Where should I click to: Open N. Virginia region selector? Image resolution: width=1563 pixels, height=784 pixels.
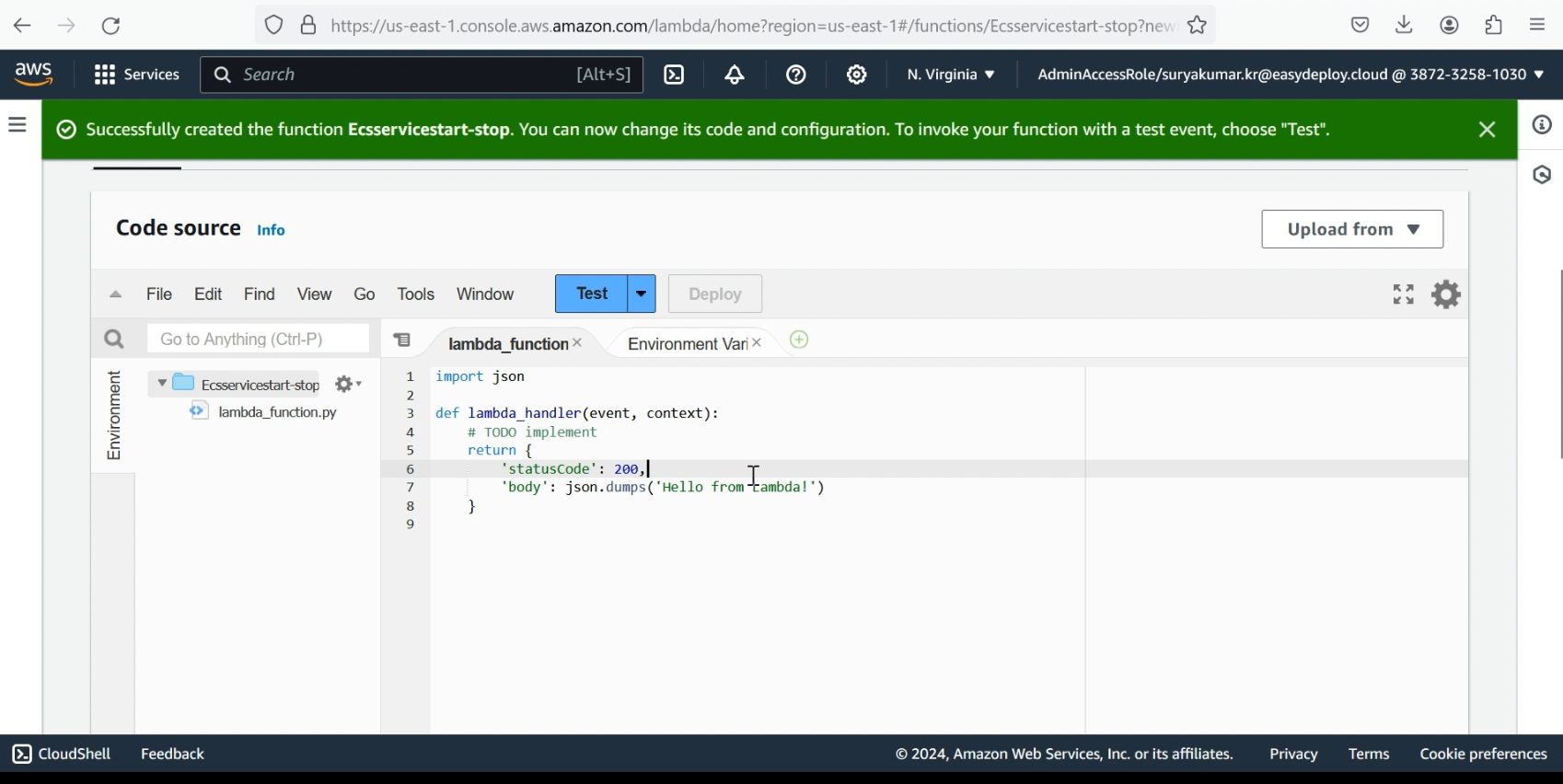[x=952, y=75]
